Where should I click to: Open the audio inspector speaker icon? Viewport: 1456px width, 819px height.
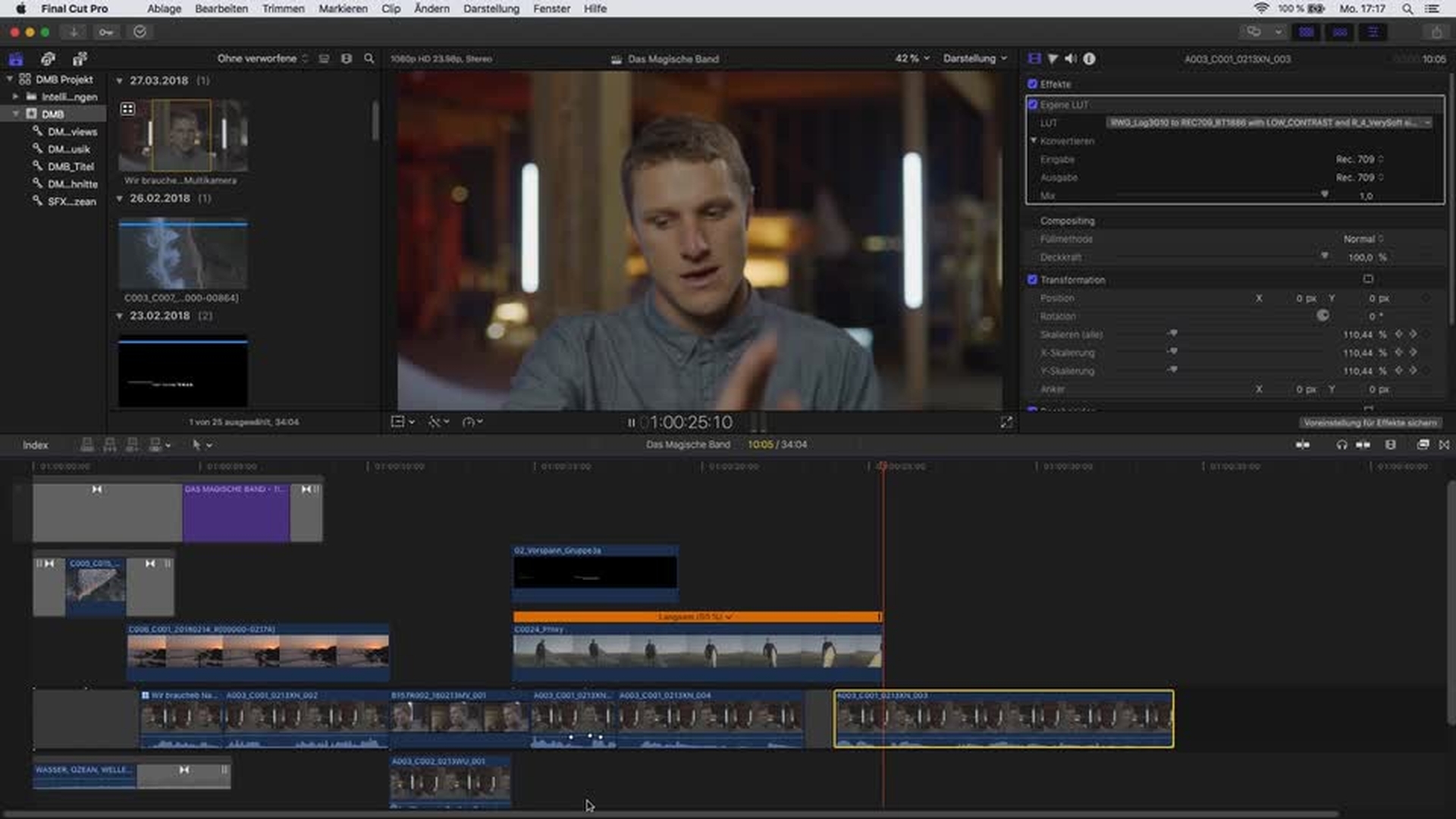coord(1070,58)
